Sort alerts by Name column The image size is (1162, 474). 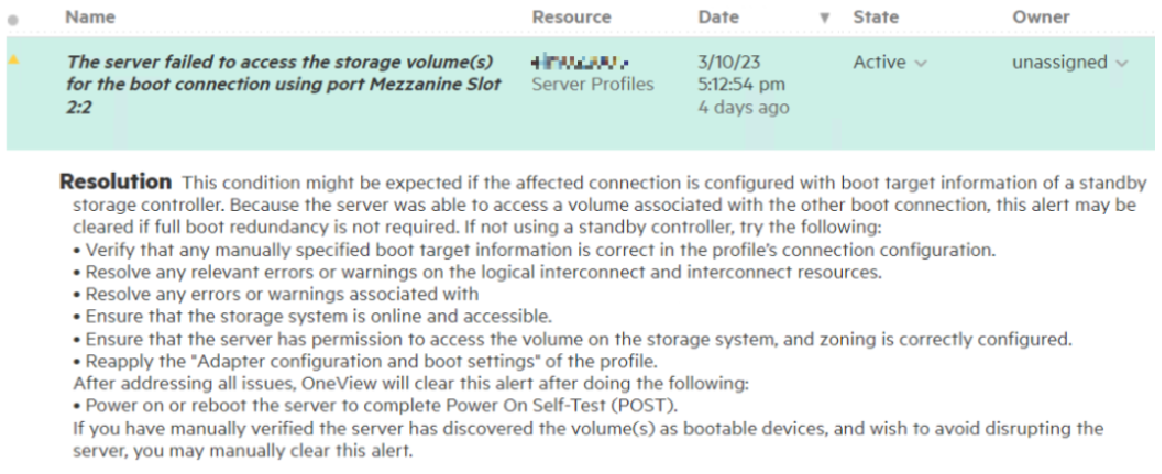point(90,17)
